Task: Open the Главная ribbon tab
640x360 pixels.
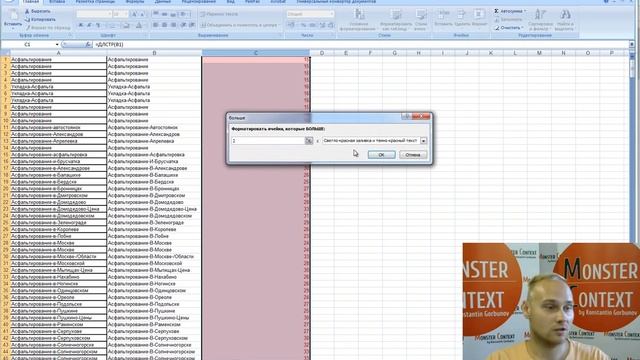Action: point(31,2)
